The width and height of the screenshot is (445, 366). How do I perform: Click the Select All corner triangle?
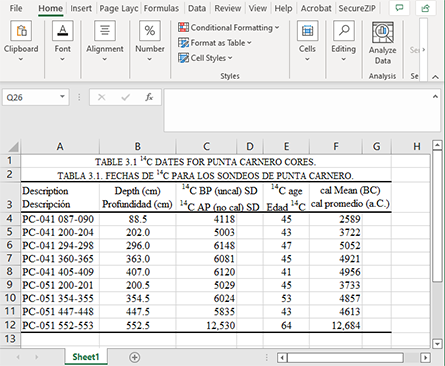tap(13, 147)
